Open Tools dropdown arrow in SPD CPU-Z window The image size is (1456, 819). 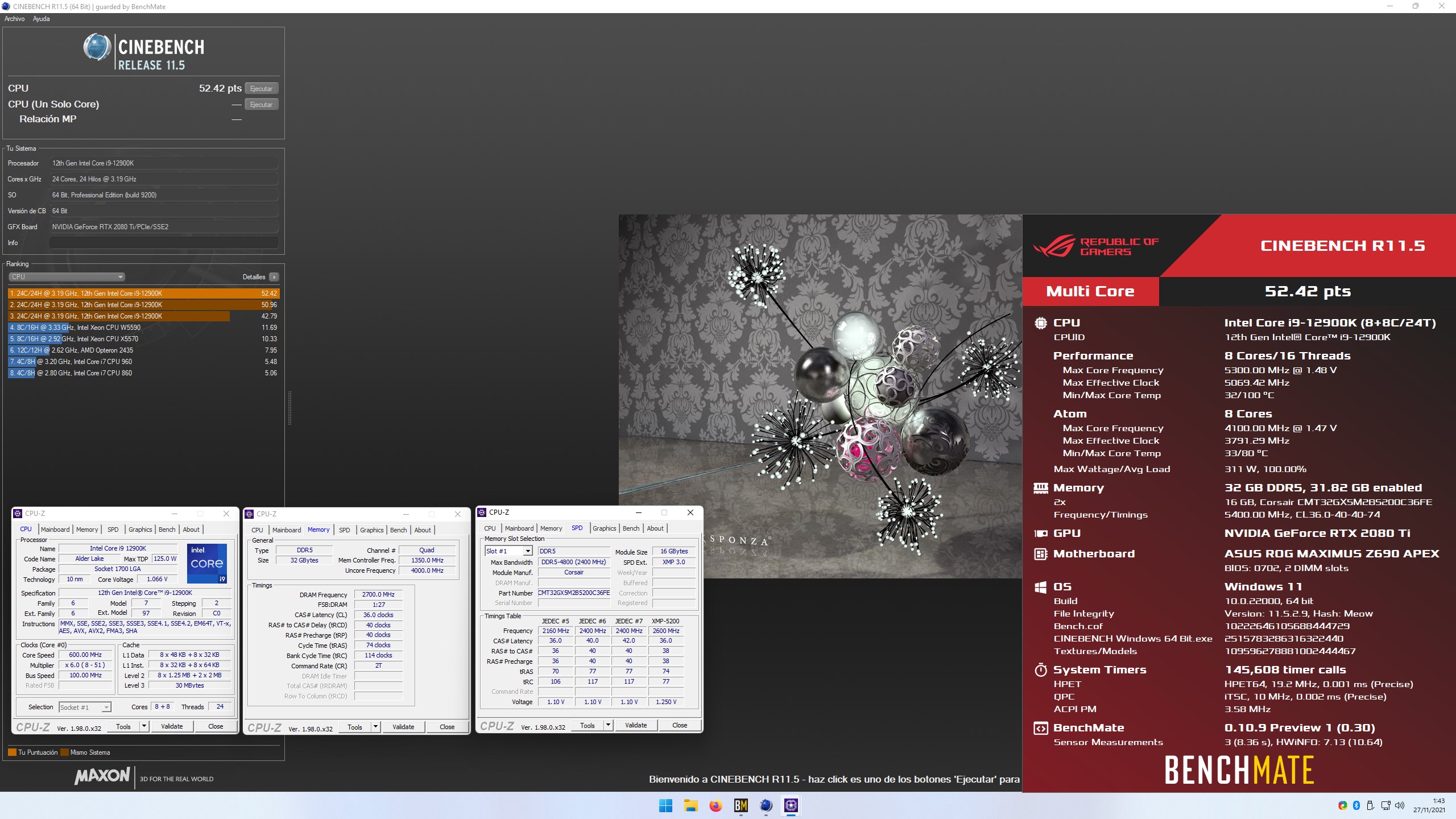point(608,725)
